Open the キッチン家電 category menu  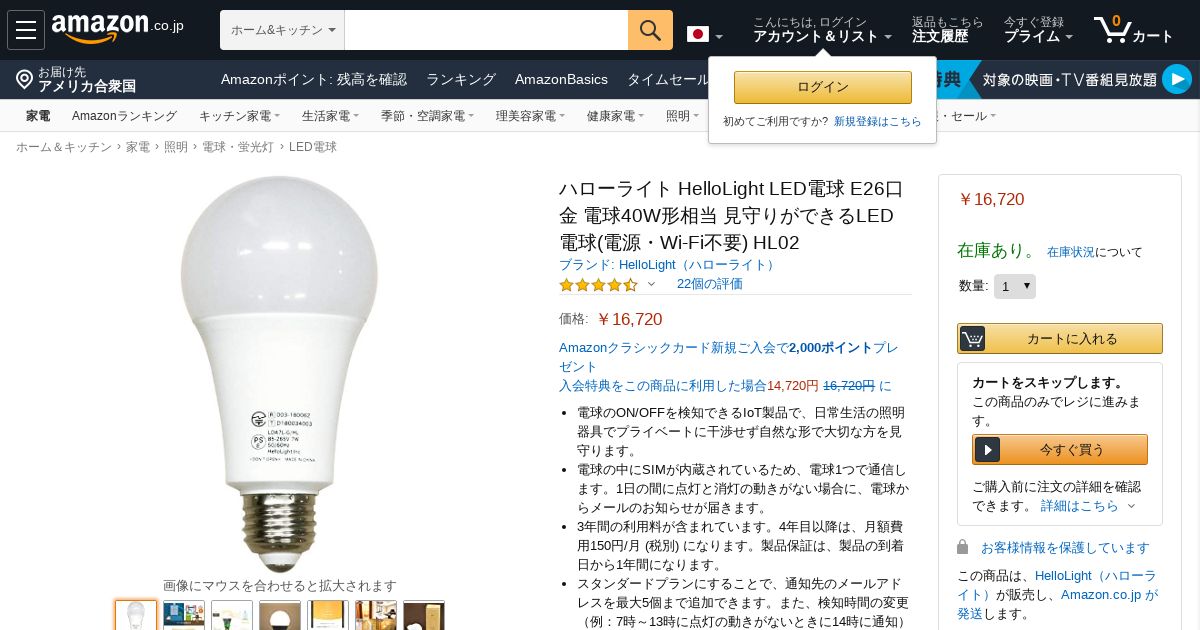coord(239,116)
